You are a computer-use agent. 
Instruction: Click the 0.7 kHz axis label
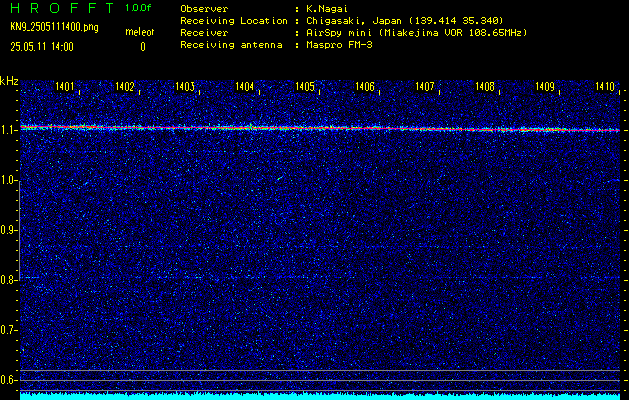click(x=8, y=330)
